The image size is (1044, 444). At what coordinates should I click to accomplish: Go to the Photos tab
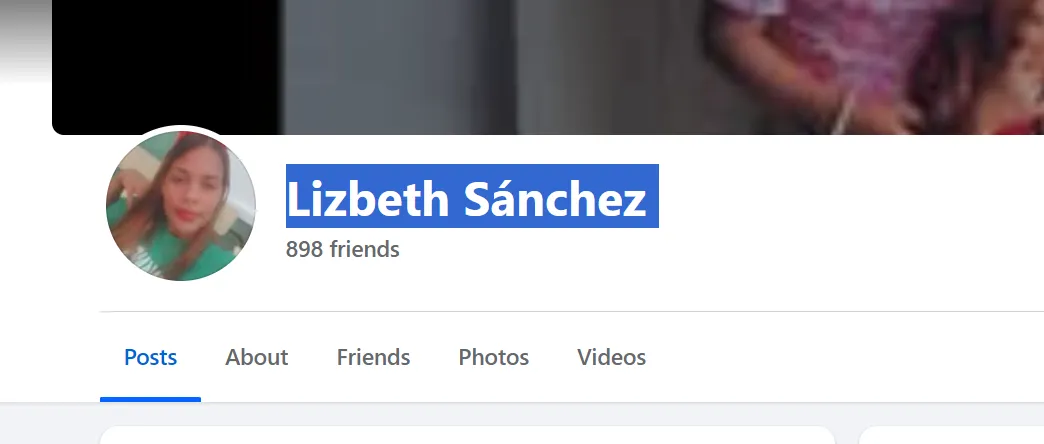tap(493, 357)
